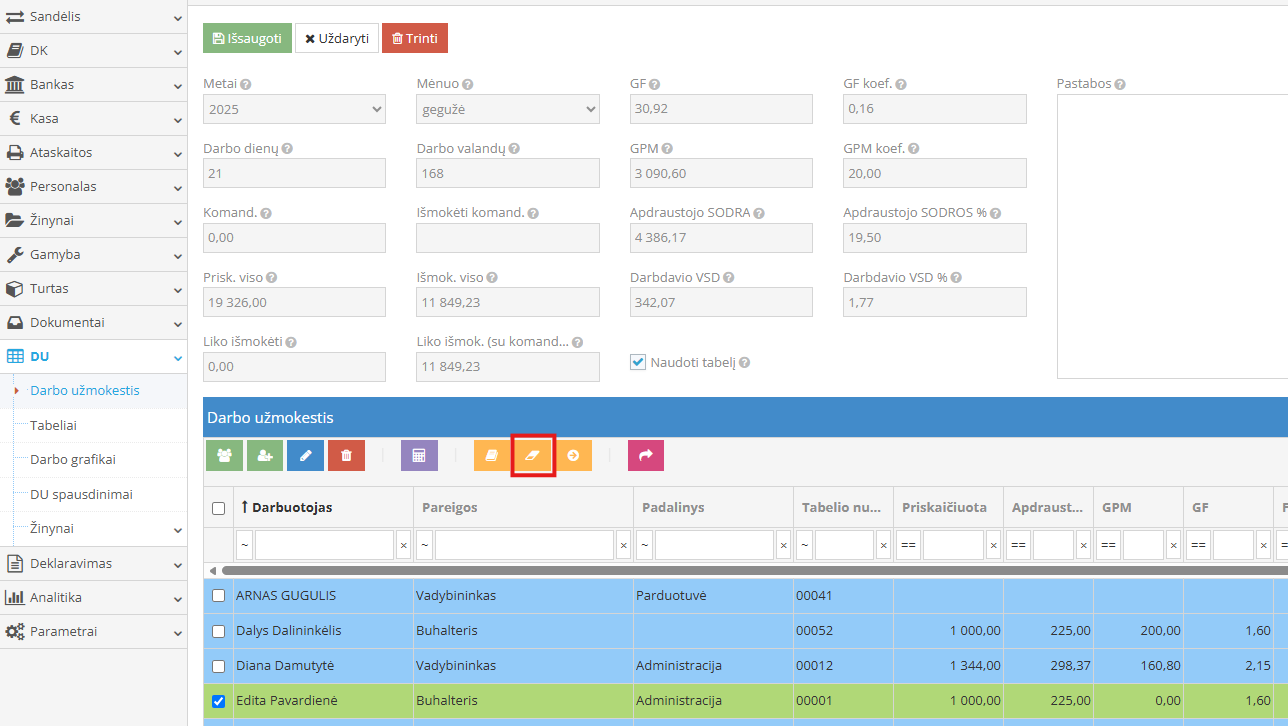Expand the Žinynai submenu under DU
The height and width of the screenshot is (726, 1288).
coord(94,528)
